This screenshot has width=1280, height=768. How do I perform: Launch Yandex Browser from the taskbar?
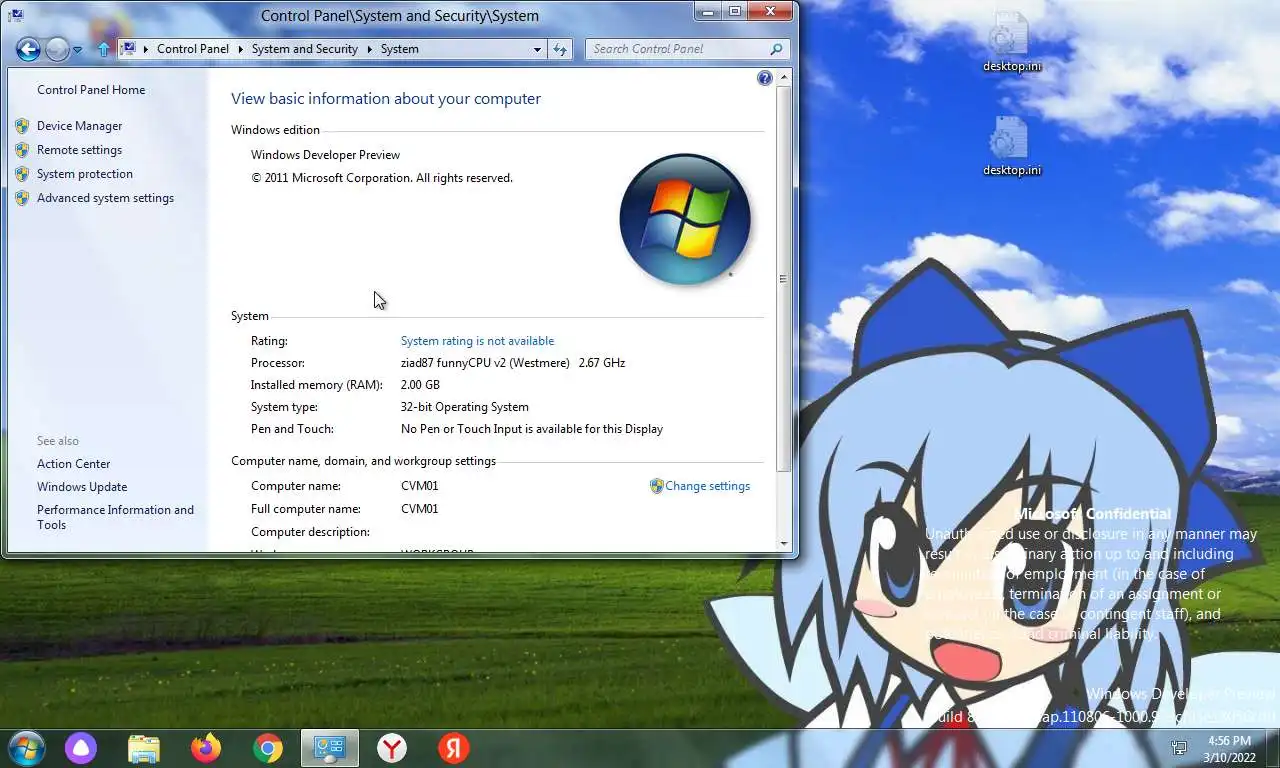click(392, 748)
